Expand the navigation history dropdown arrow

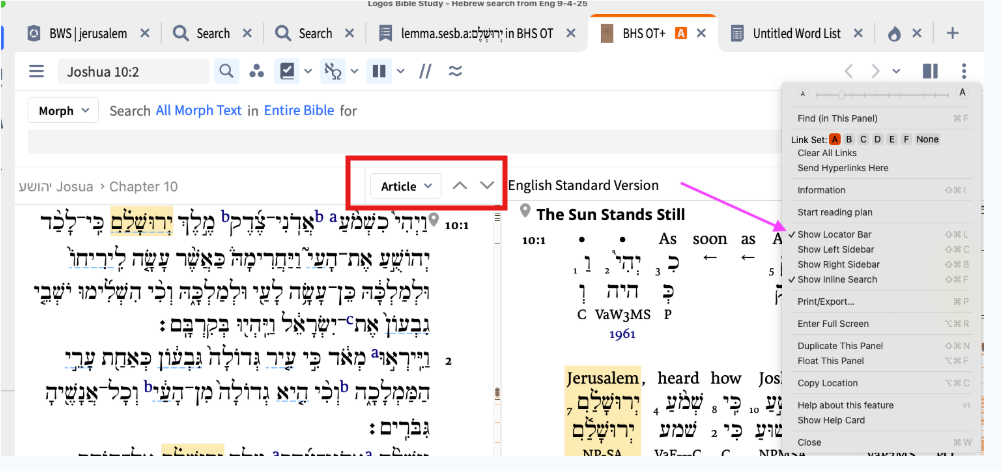click(897, 72)
